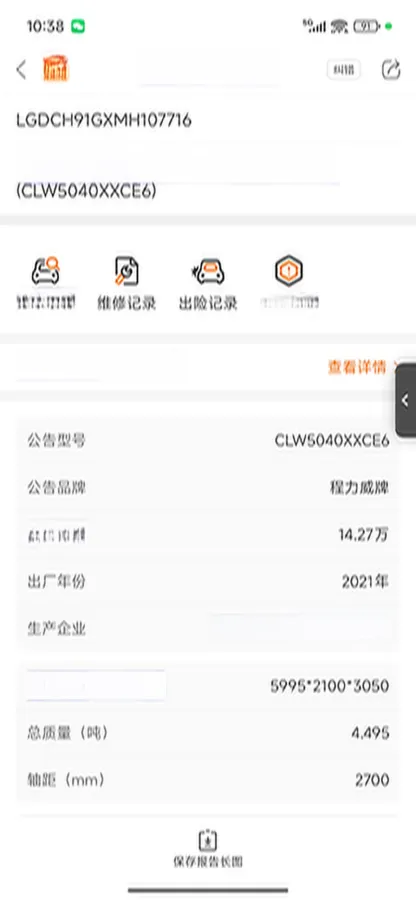Tap 保存报告长图 save report button
The image size is (416, 900).
point(208,848)
